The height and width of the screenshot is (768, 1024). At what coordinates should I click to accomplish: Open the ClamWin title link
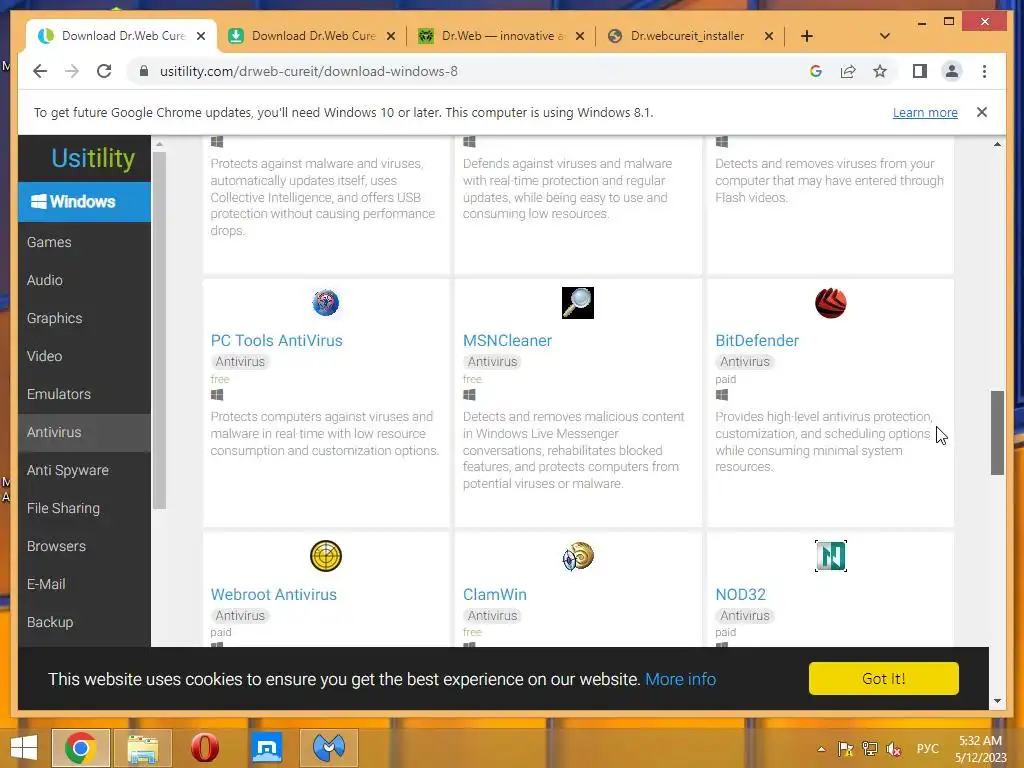pyautogui.click(x=494, y=594)
